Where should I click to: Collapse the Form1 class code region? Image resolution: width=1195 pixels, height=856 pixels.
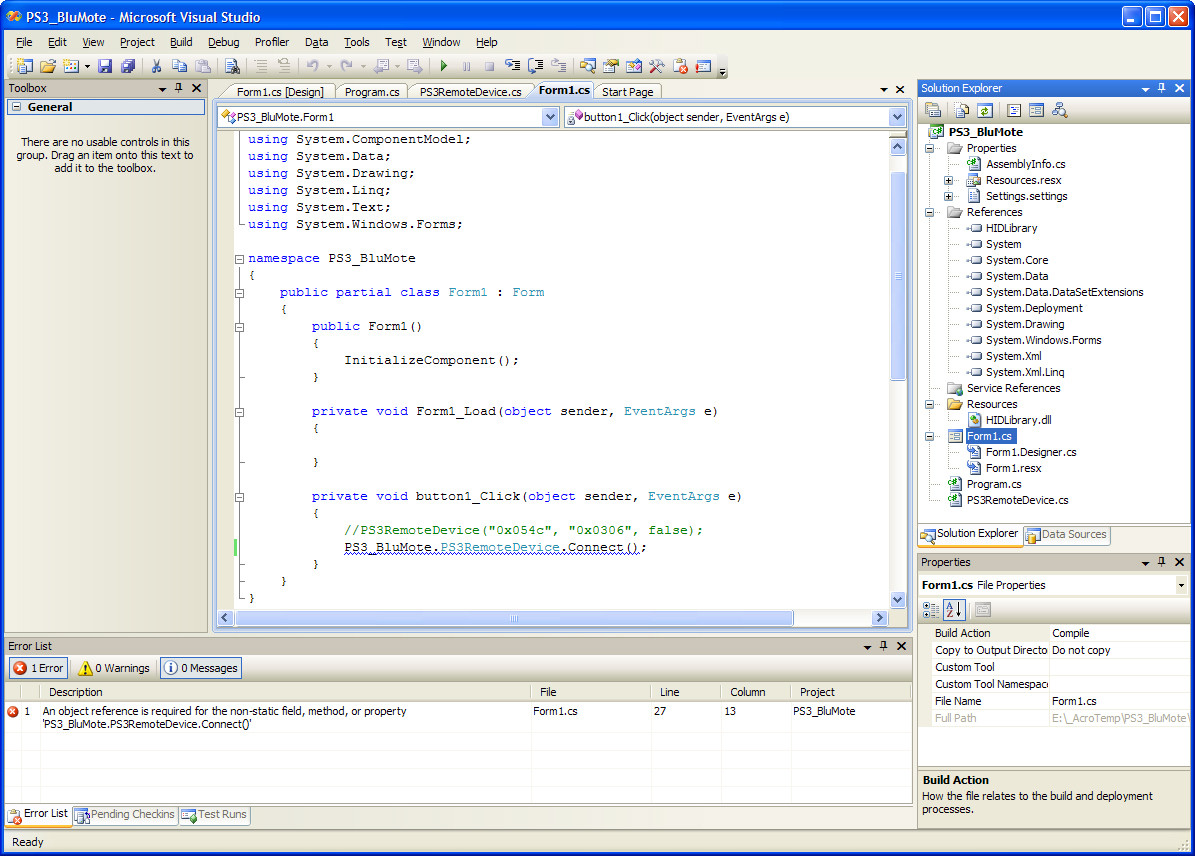239,293
